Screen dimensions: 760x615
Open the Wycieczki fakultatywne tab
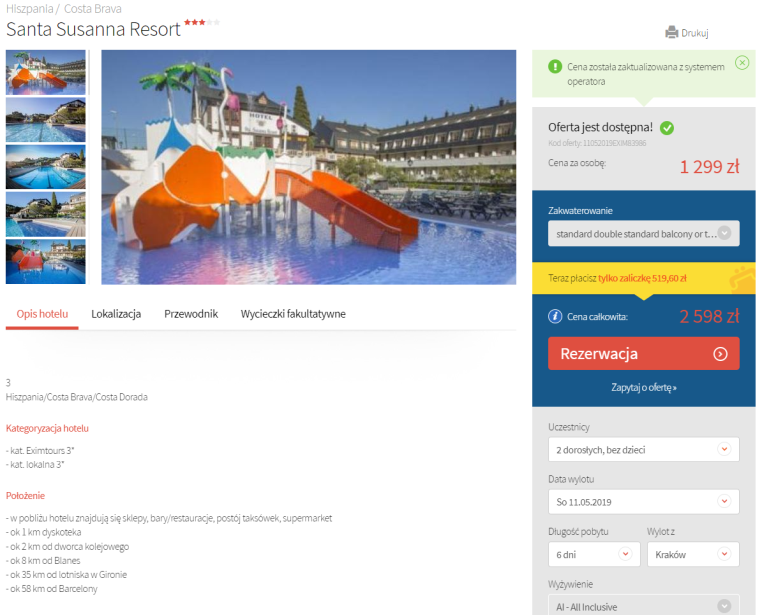(x=293, y=314)
